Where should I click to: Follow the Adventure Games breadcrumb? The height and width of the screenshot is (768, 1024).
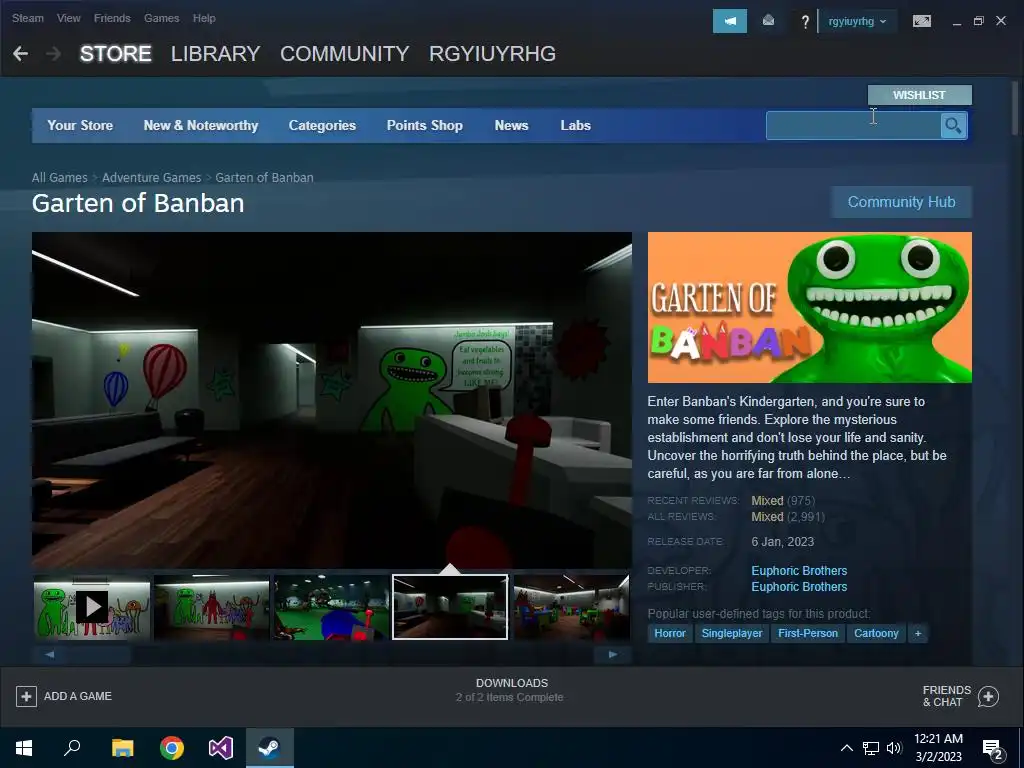(x=152, y=178)
